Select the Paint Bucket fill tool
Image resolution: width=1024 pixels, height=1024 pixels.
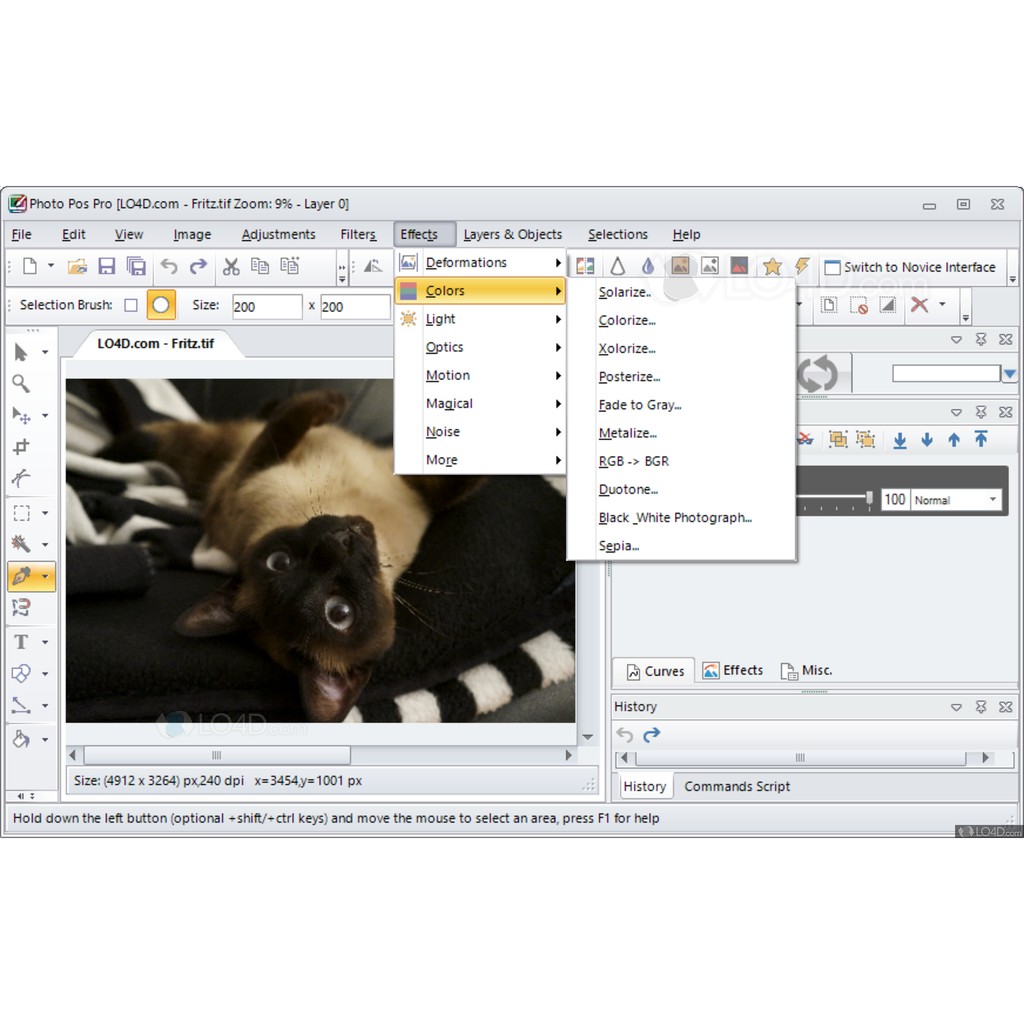21,739
